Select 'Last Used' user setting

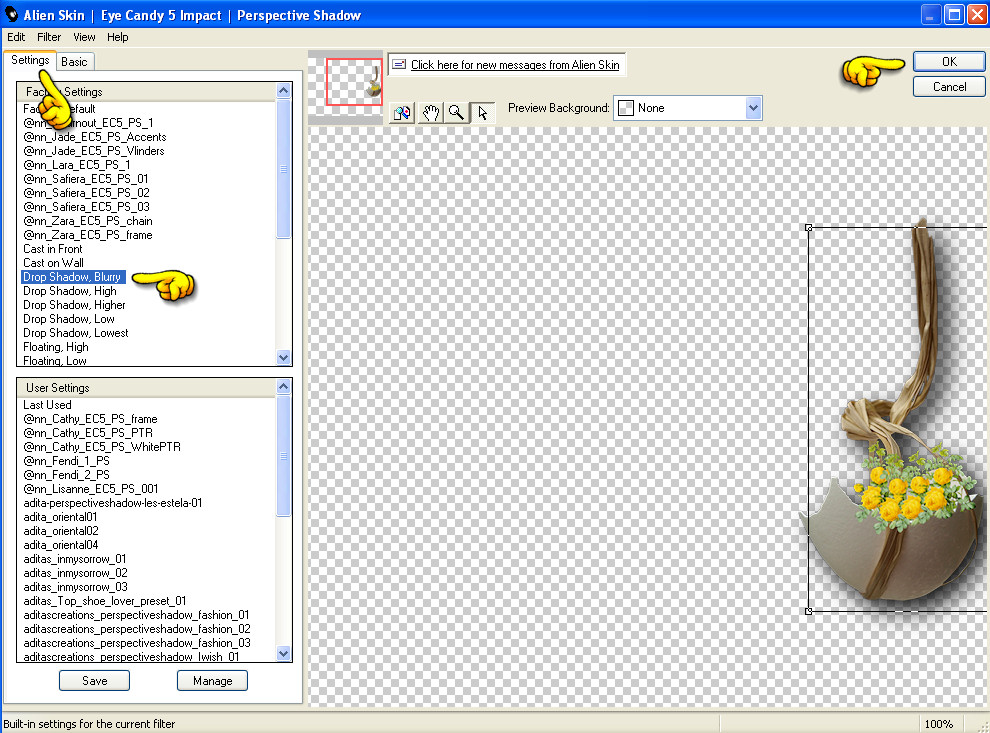point(47,405)
